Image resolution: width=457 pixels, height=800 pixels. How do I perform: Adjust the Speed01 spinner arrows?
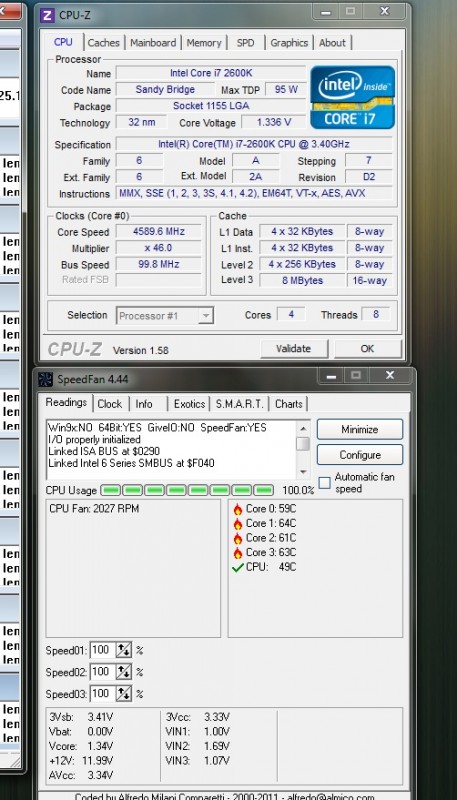(x=124, y=650)
